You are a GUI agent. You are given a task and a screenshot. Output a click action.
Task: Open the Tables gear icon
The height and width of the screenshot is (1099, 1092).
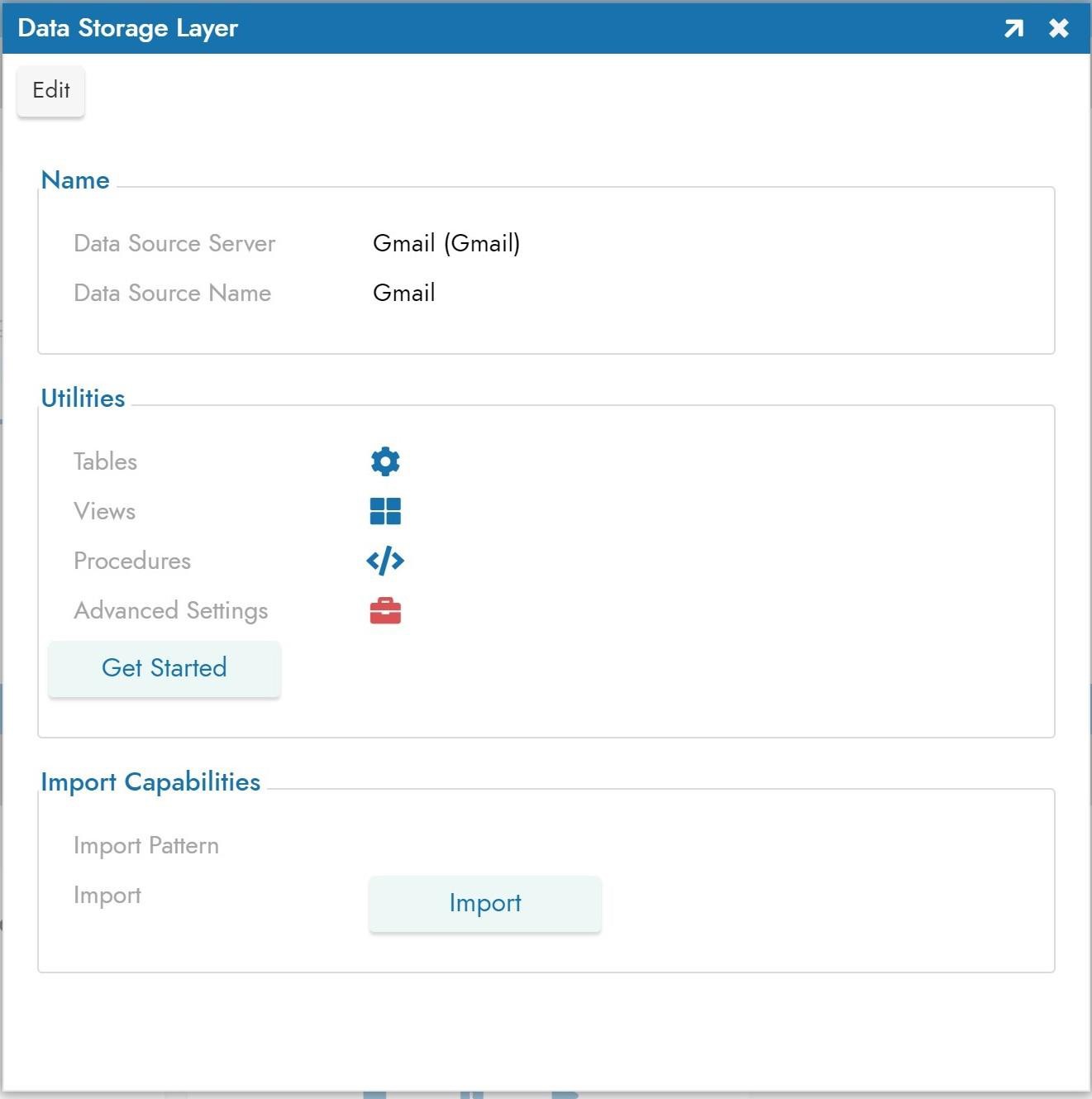(x=385, y=461)
